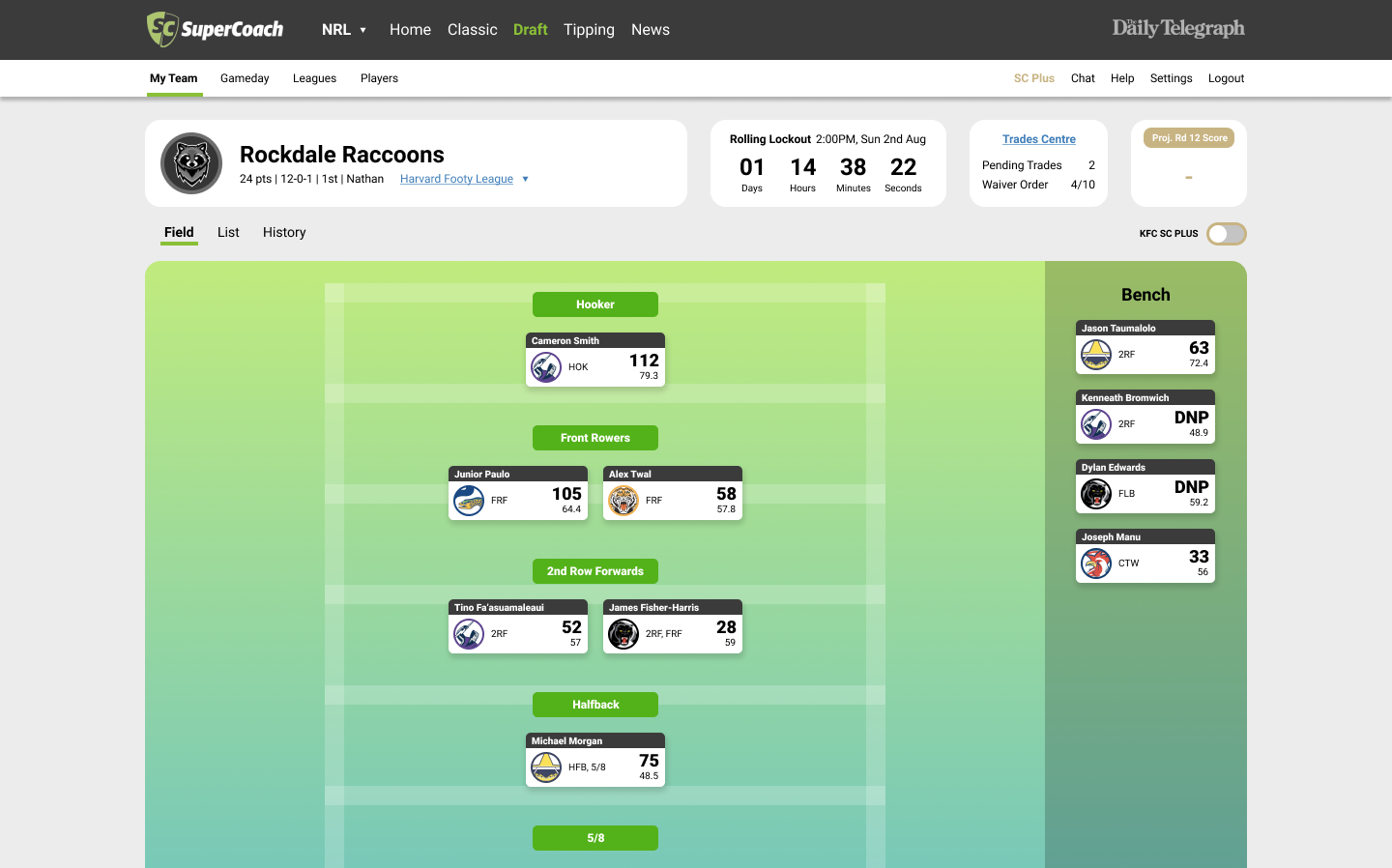The height and width of the screenshot is (868, 1392).
Task: Click the Front Rowers position button
Action: [595, 438]
